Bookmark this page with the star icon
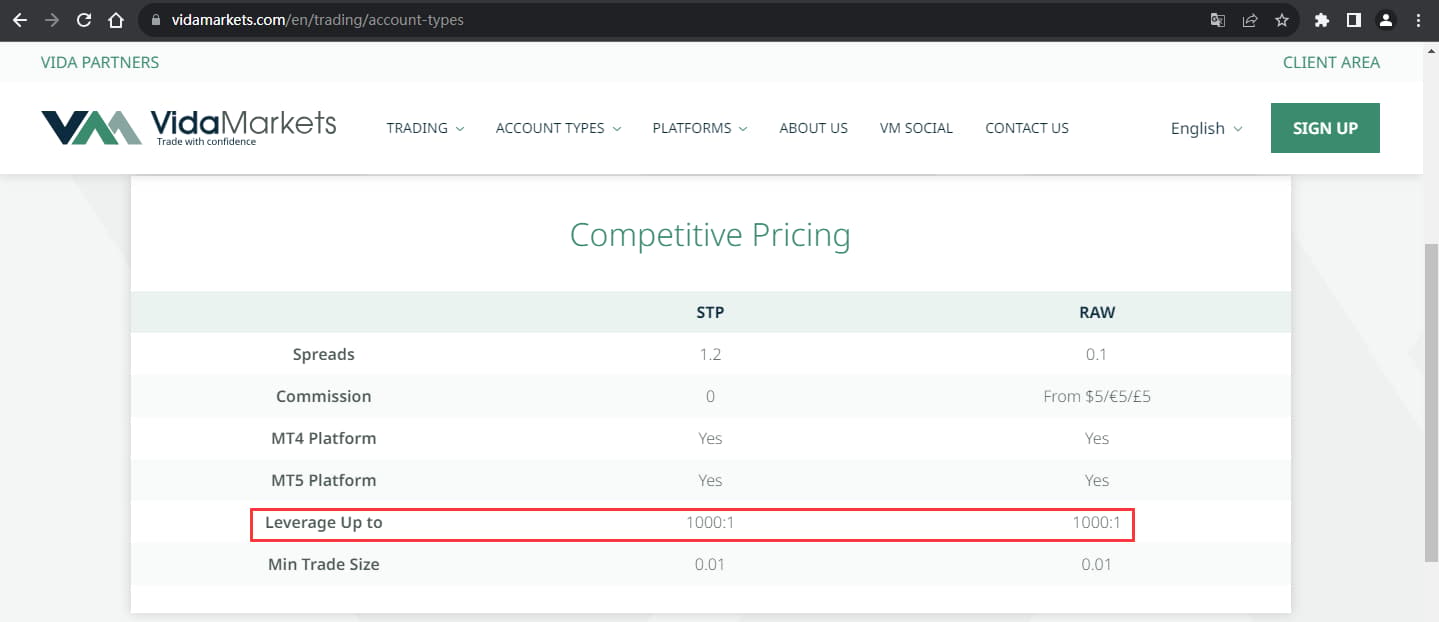Screen dimensions: 1439x622 tap(1281, 20)
